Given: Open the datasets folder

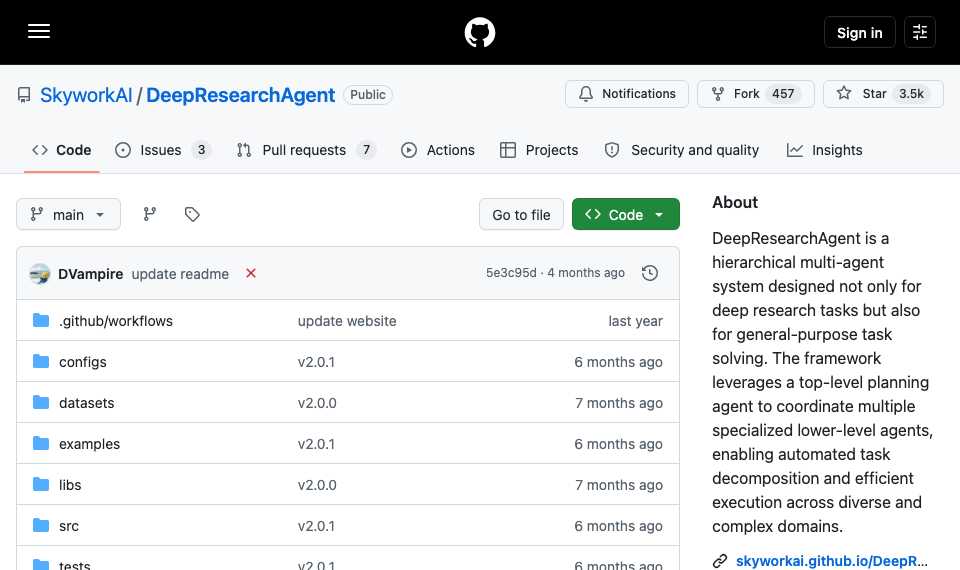Looking at the screenshot, I should click(x=86, y=403).
